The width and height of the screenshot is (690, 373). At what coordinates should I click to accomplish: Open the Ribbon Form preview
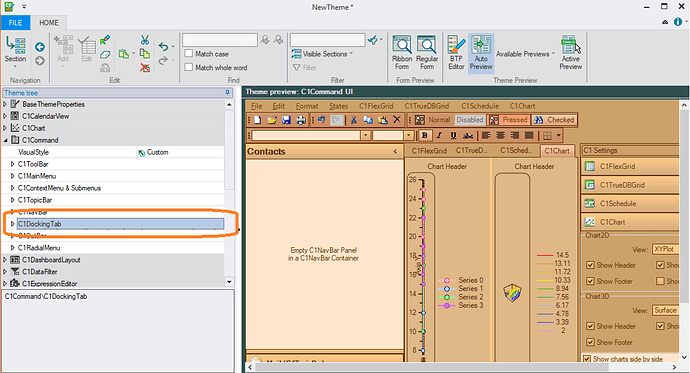click(402, 53)
